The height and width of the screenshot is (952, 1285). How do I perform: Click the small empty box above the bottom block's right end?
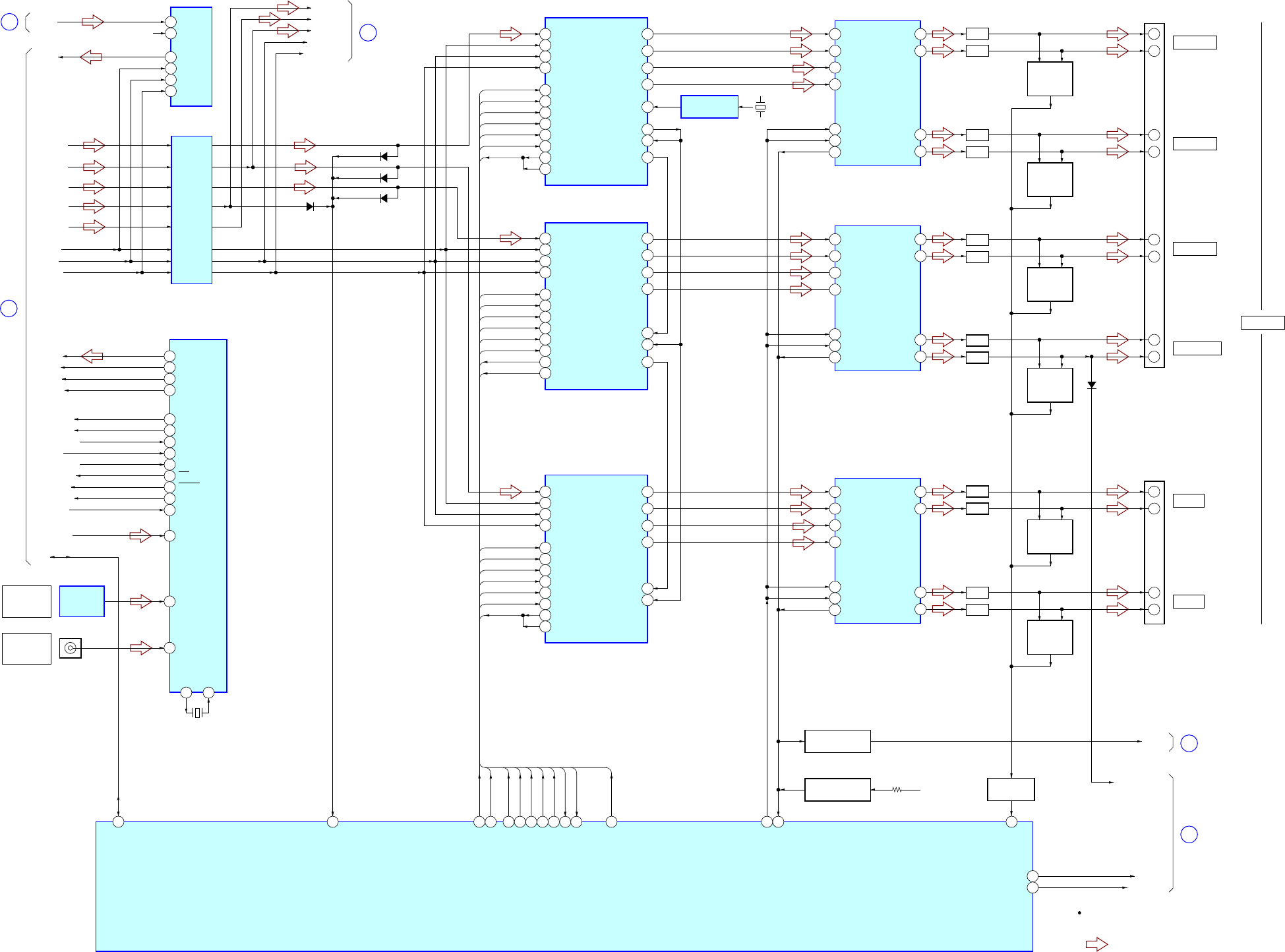point(1010,789)
